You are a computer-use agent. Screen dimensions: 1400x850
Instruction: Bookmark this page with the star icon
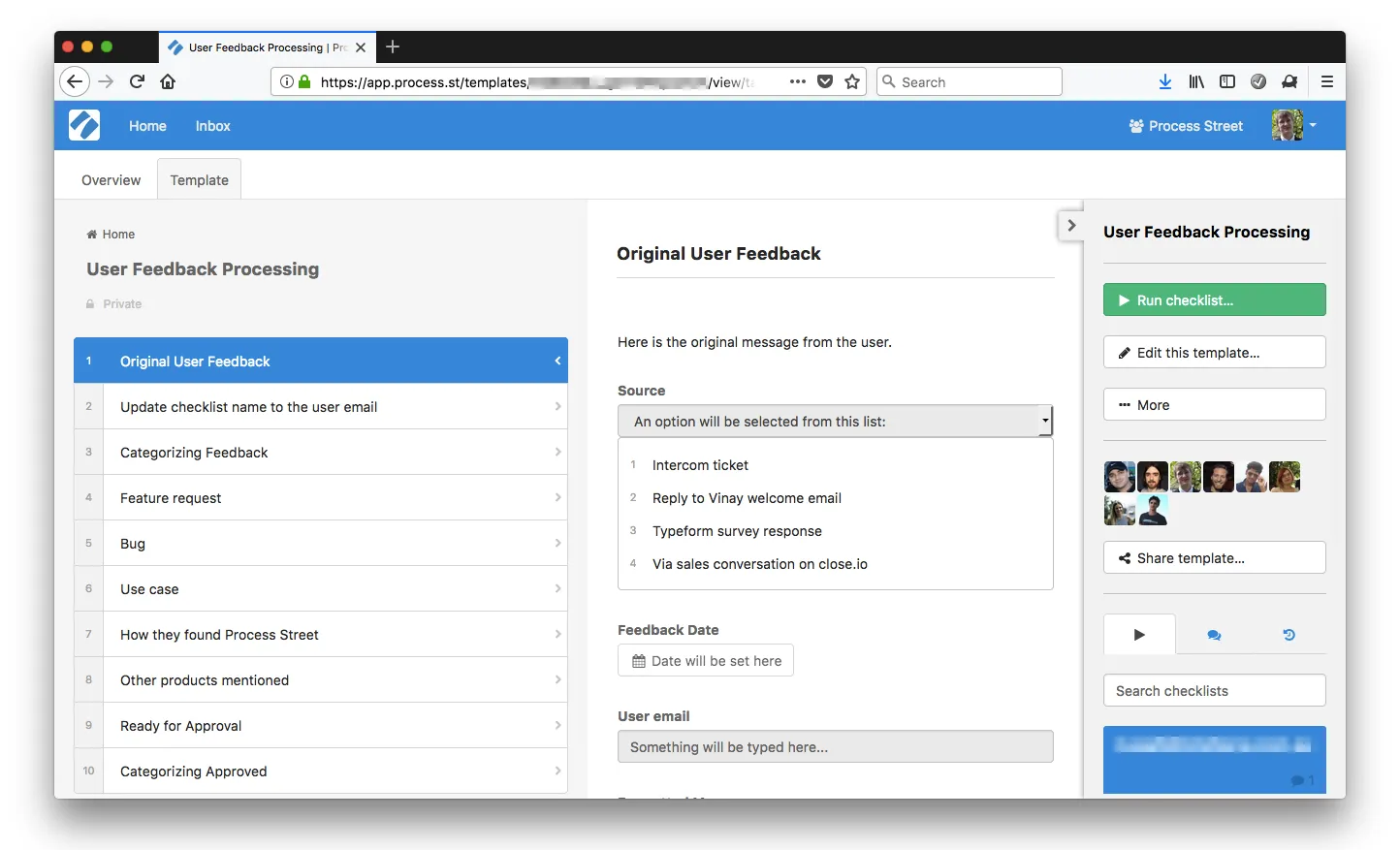click(852, 82)
